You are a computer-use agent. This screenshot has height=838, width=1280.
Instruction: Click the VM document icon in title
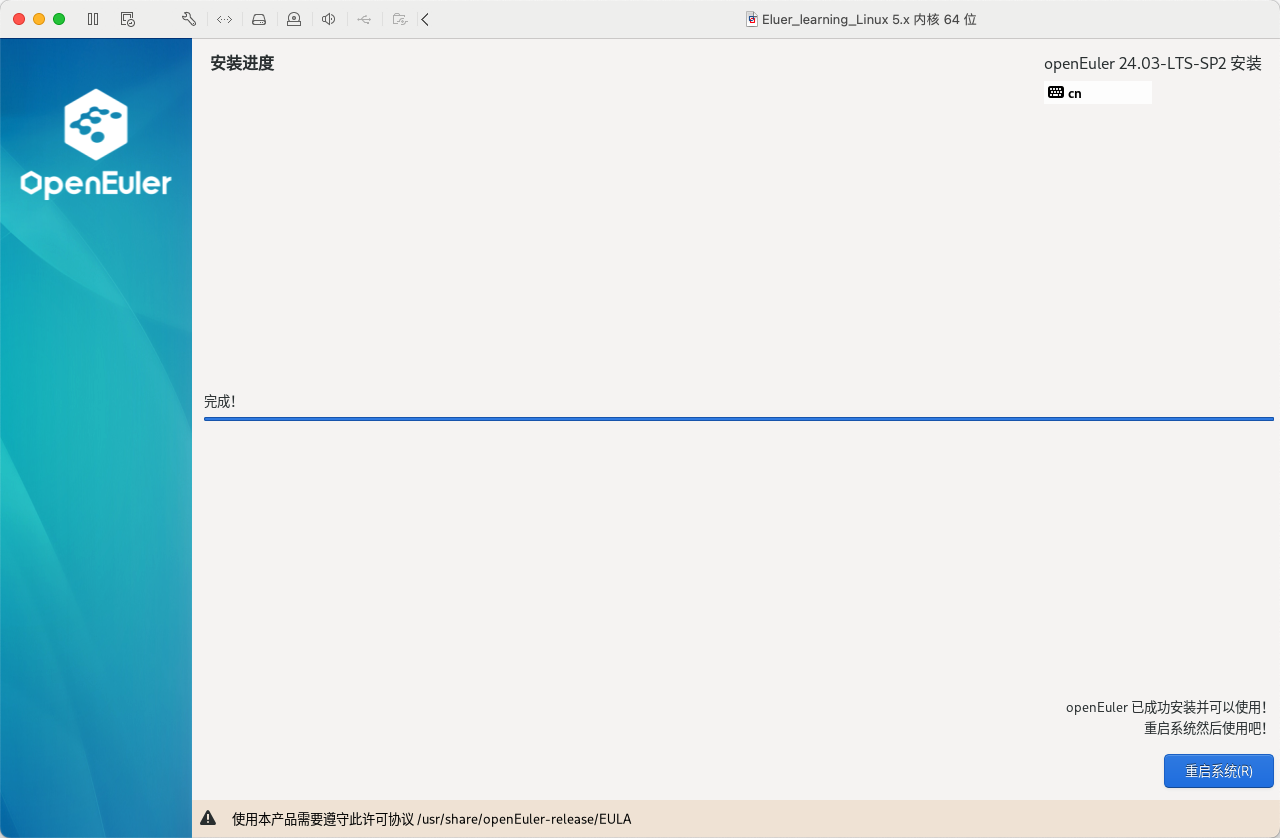(x=752, y=19)
